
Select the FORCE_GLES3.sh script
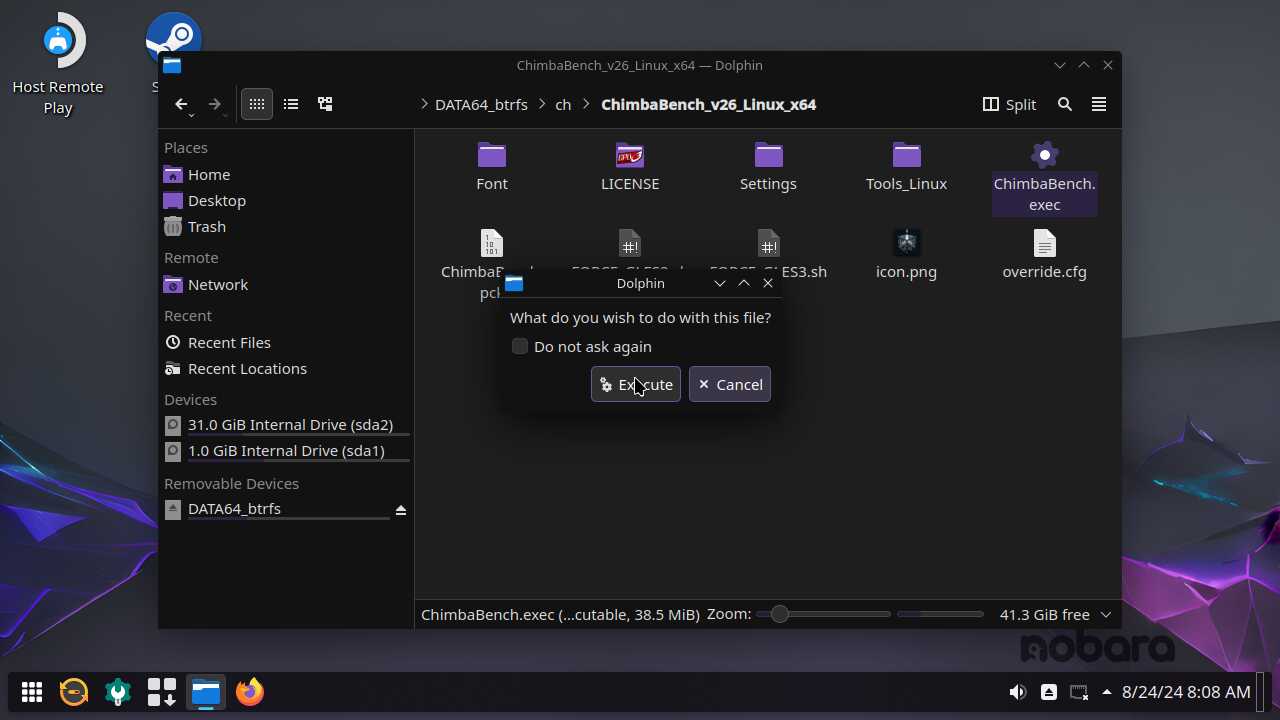click(768, 254)
